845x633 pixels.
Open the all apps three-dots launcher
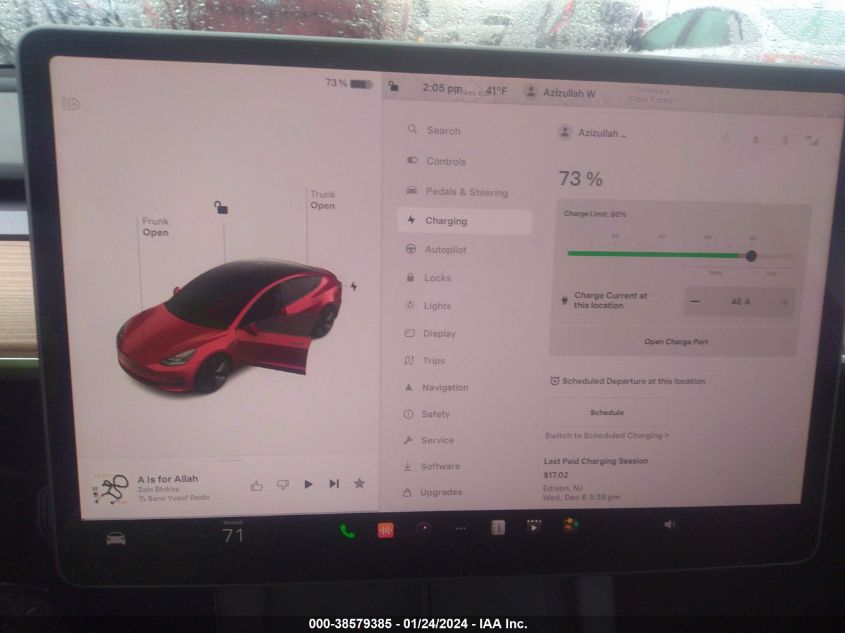coord(461,528)
